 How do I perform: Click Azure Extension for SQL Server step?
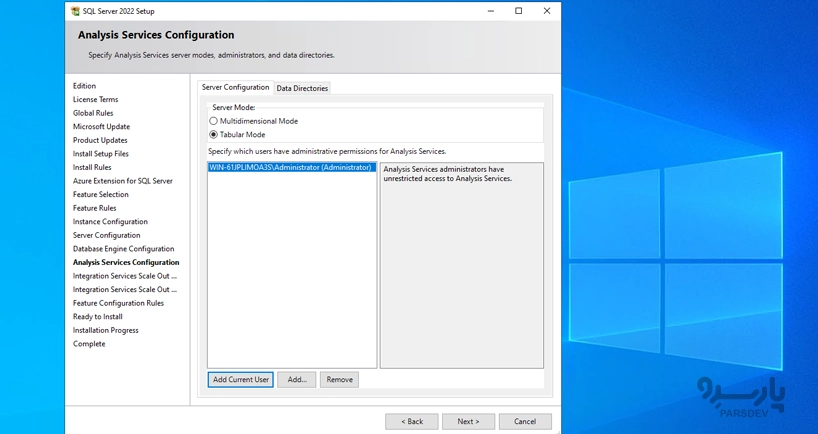click(122, 181)
